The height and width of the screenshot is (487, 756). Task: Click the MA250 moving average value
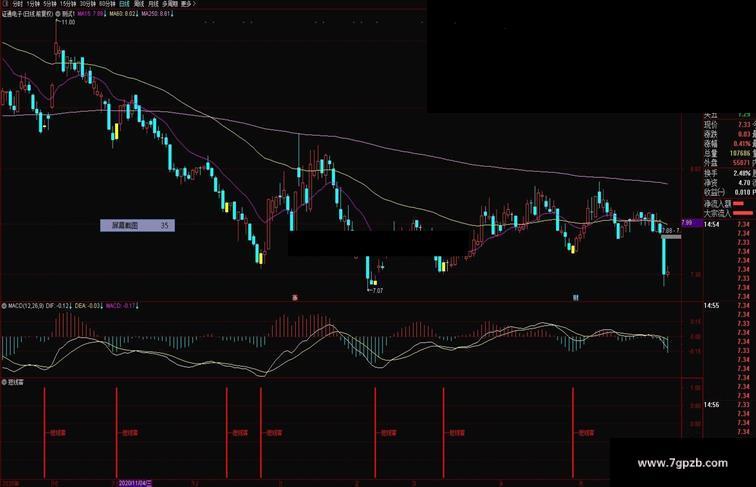[156, 14]
